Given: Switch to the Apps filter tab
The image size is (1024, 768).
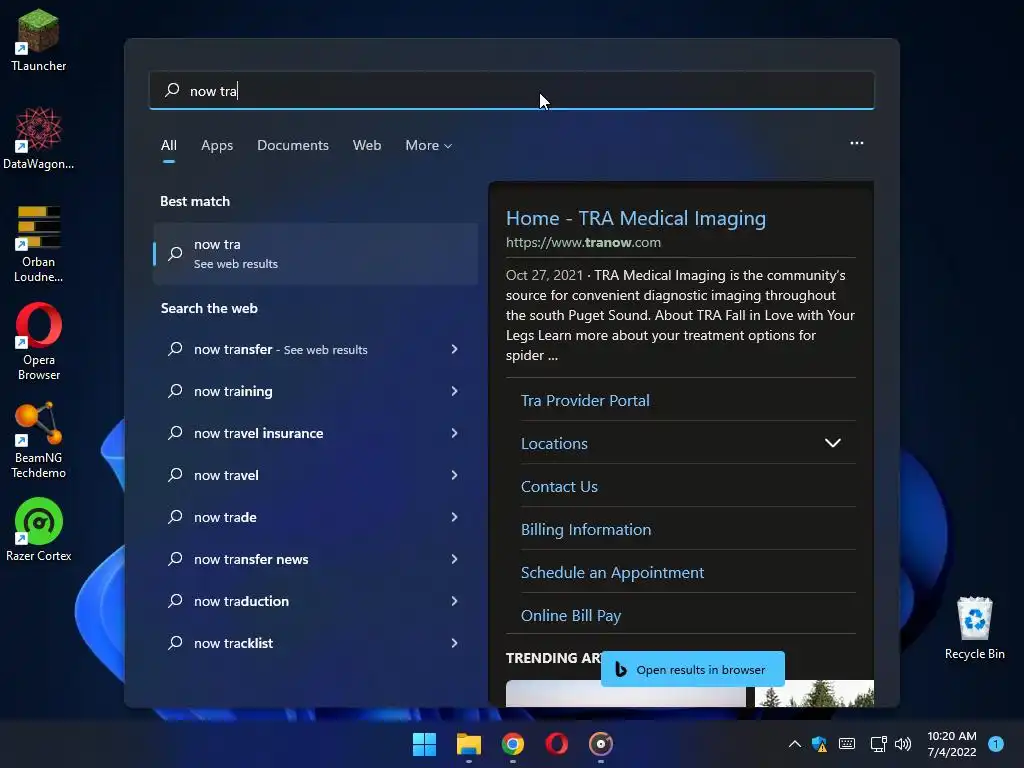Looking at the screenshot, I should coord(217,146).
